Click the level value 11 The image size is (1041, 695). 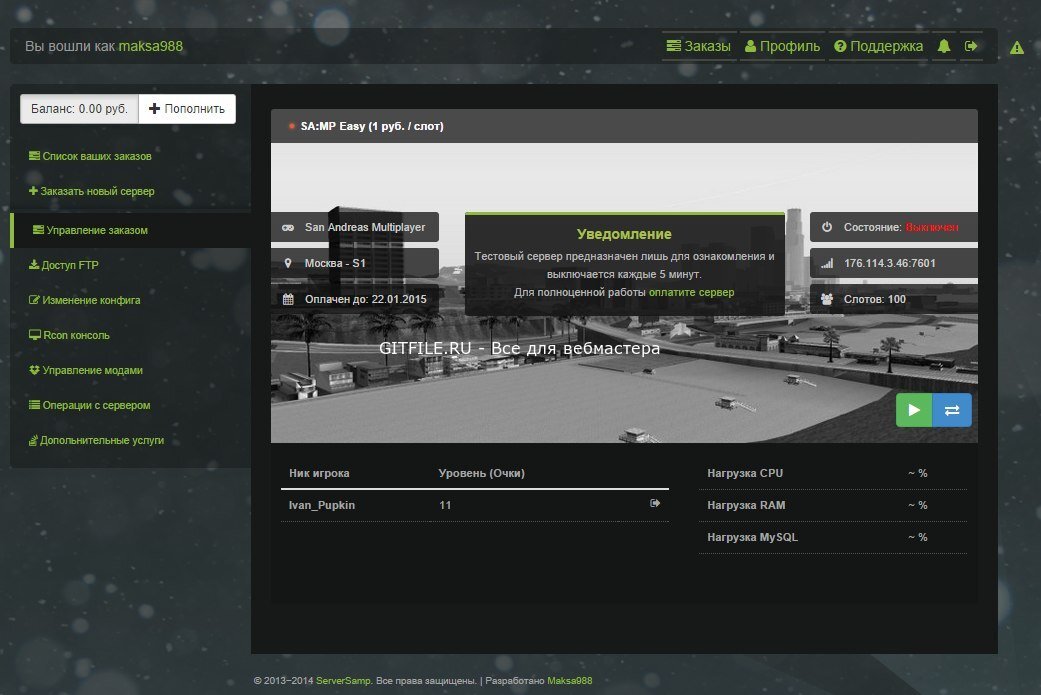pyautogui.click(x=445, y=505)
